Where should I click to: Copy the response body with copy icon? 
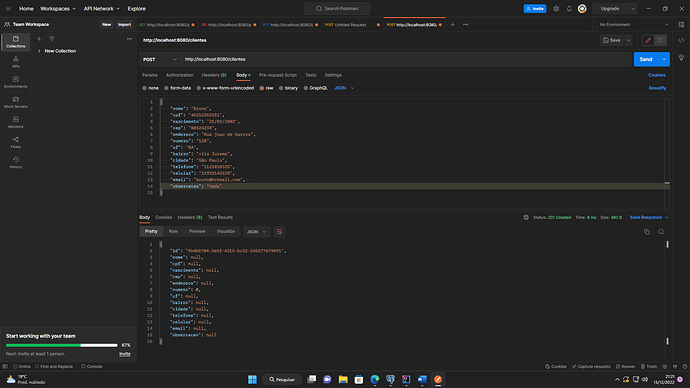646,232
